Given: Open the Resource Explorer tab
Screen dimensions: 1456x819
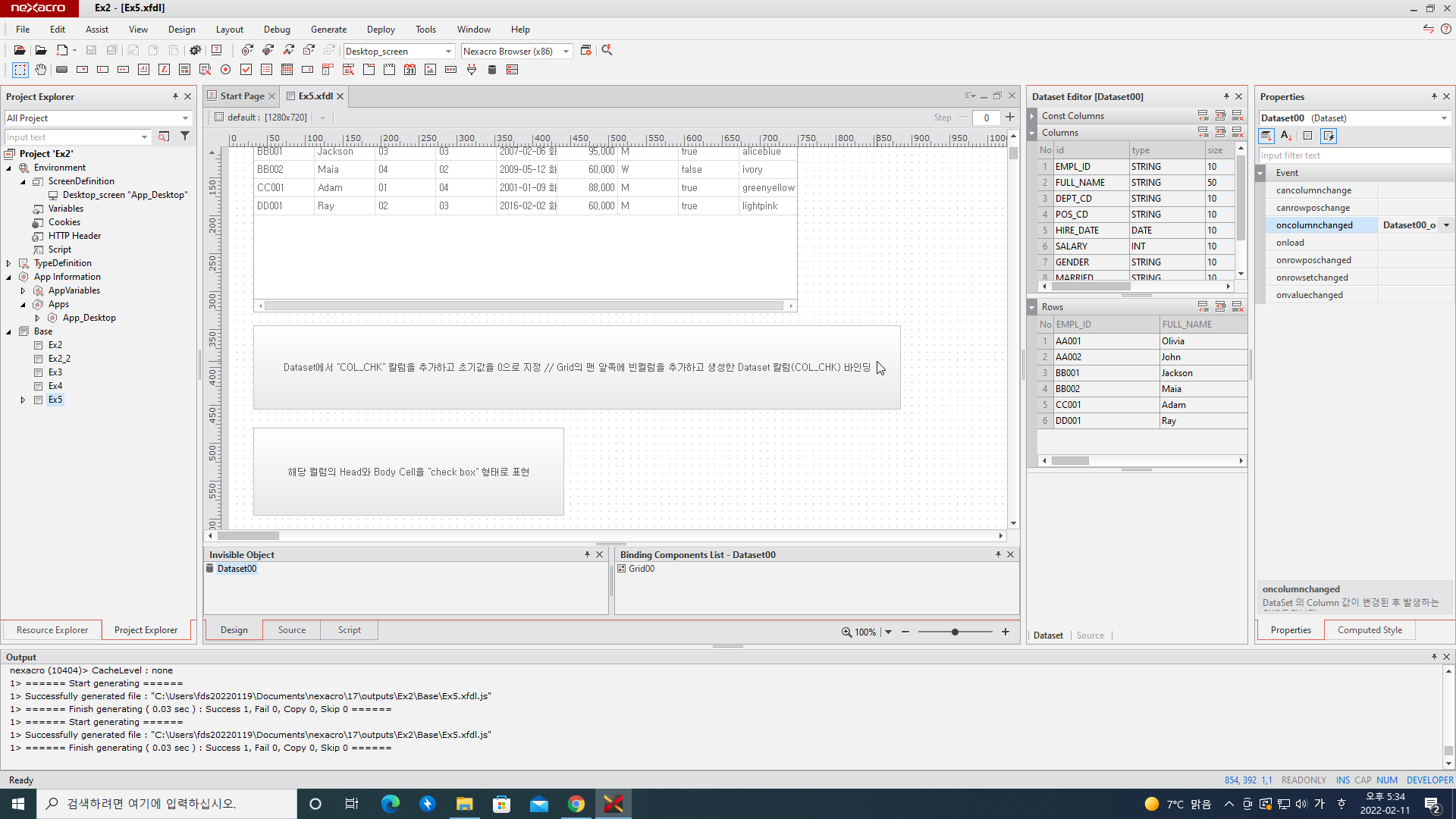Looking at the screenshot, I should (52, 630).
